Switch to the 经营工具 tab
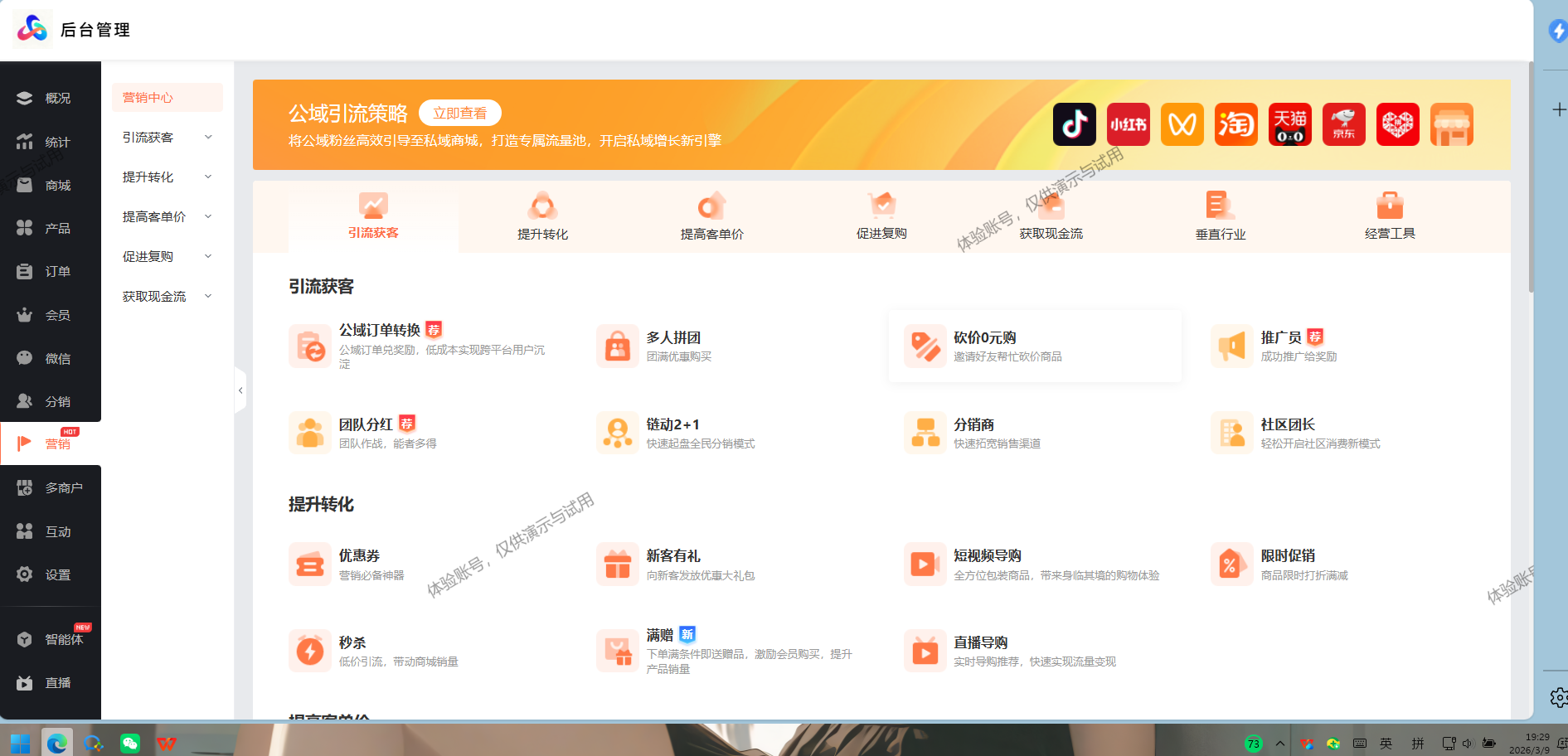1568x756 pixels. (x=1390, y=217)
